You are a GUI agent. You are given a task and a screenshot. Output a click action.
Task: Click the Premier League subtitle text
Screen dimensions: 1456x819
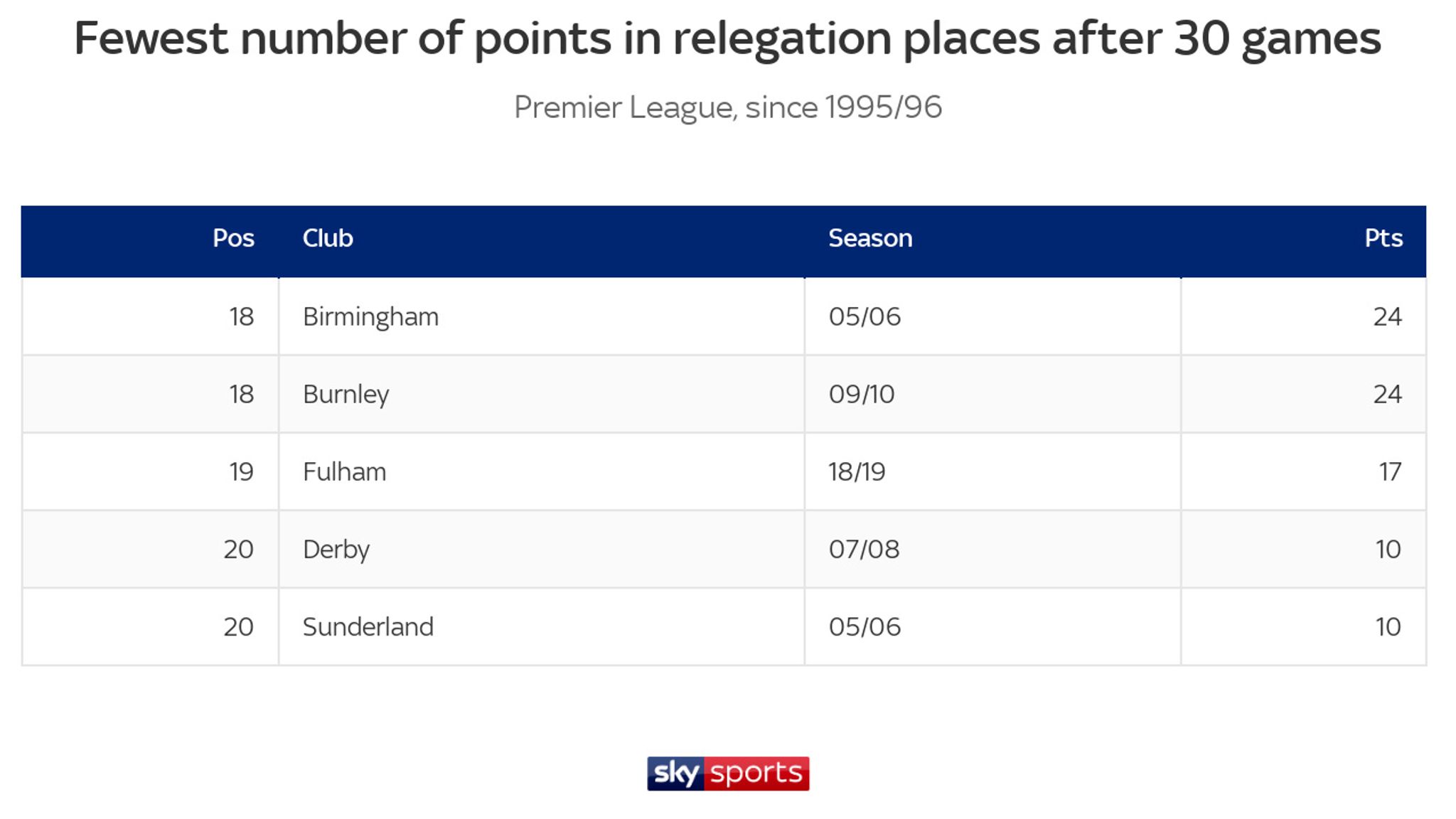coord(727,107)
